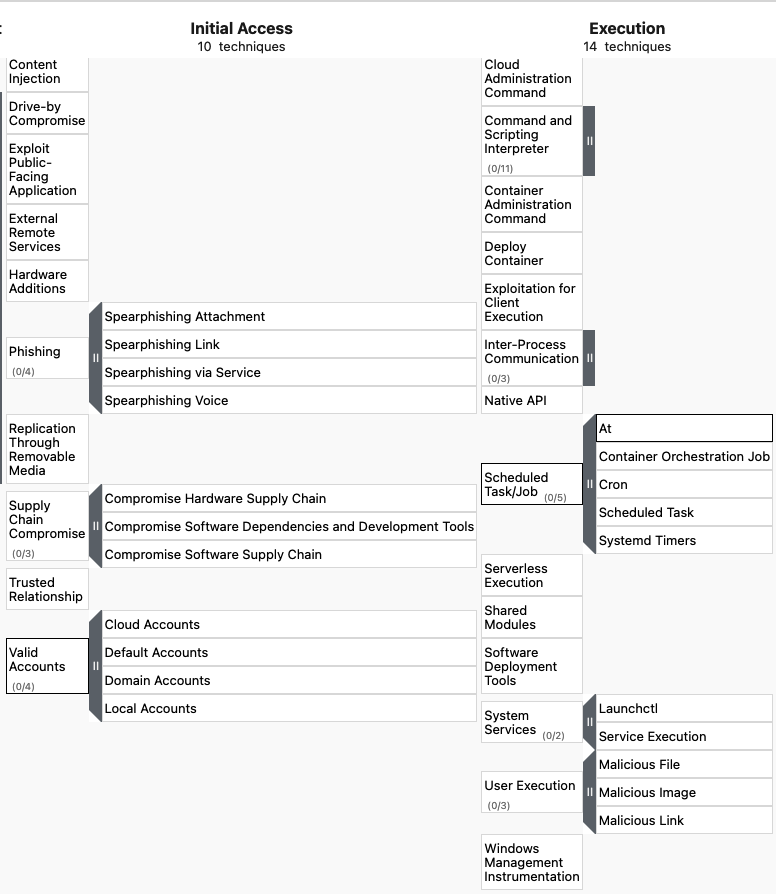Collapse Supply Chain Compromise sub-techniques handle
Screen dimensions: 776x894
tap(95, 526)
